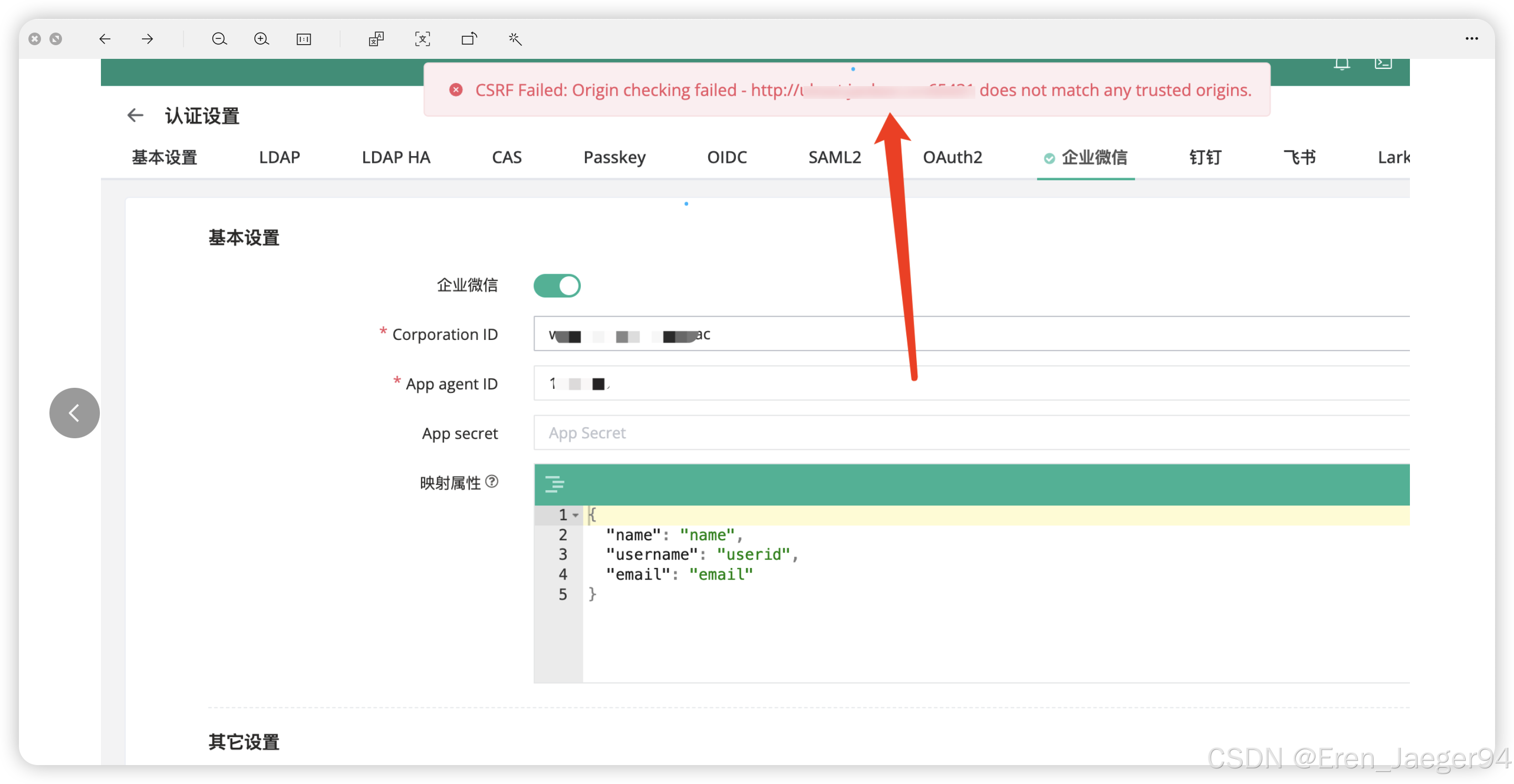The height and width of the screenshot is (784, 1514).
Task: Click the rotate image icon
Action: pyautogui.click(x=469, y=39)
